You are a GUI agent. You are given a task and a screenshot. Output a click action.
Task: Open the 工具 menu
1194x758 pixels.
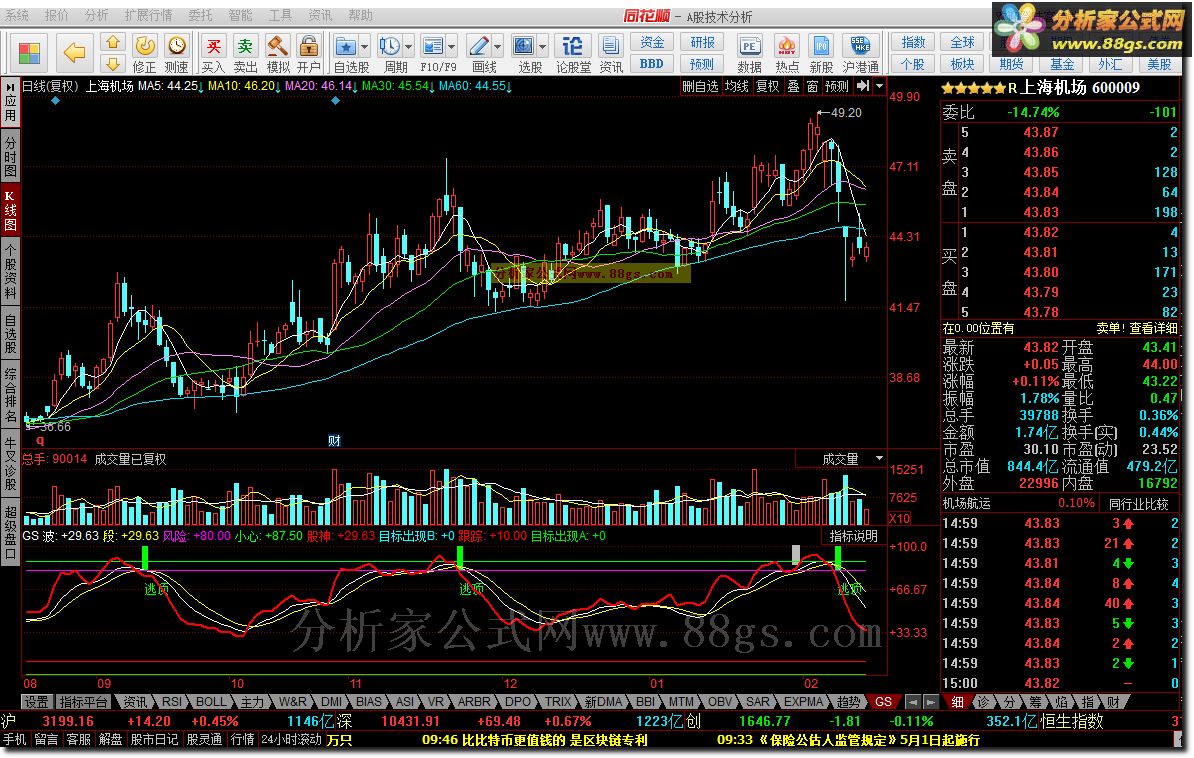[280, 15]
